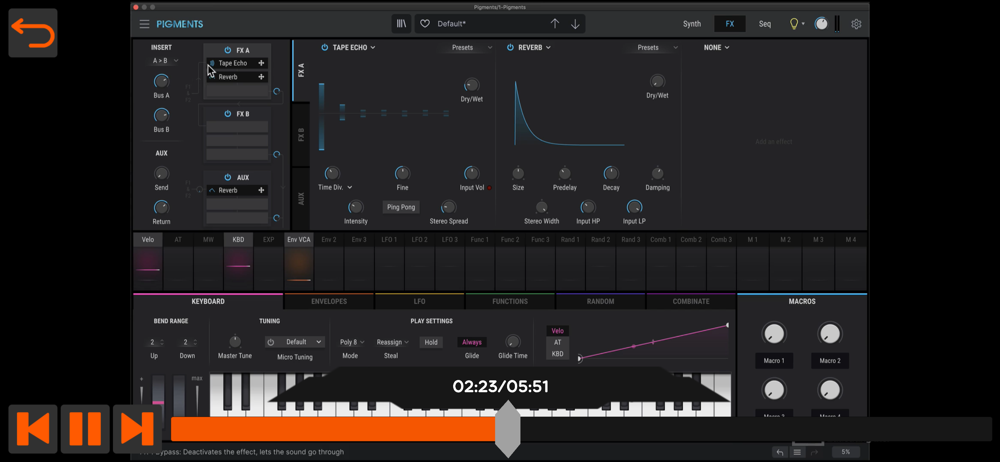Bypass the Tape Echo effect power button

[x=324, y=47]
